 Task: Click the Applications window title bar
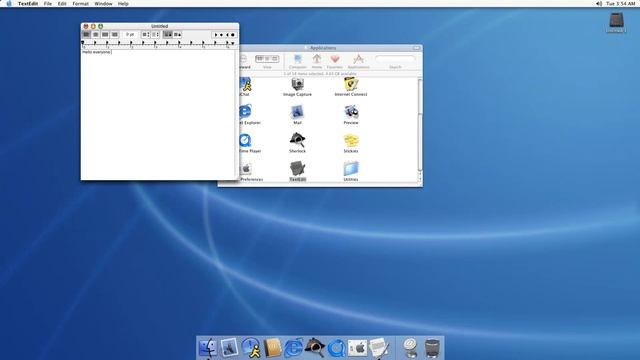(x=331, y=48)
